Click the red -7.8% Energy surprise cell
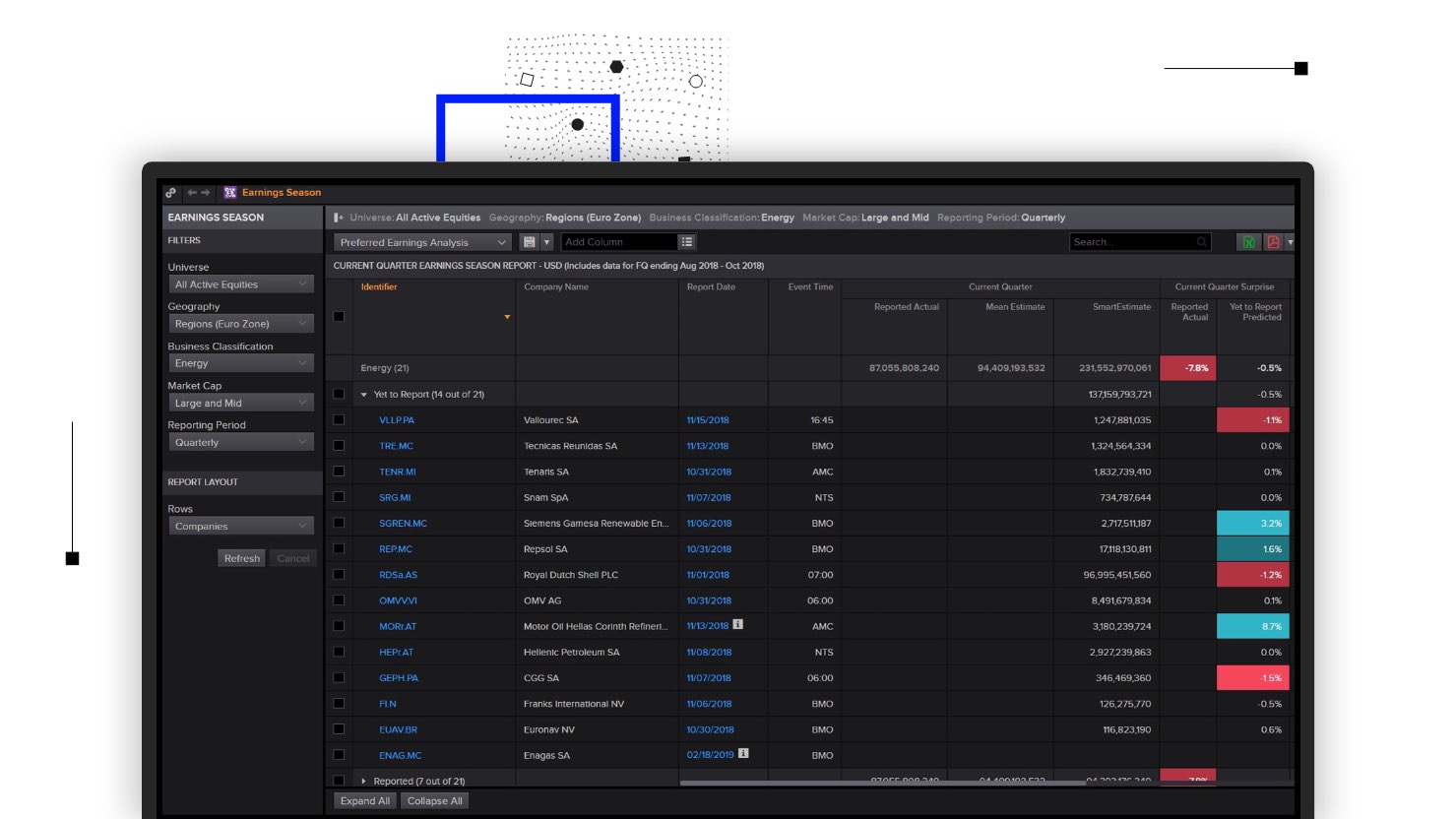The height and width of the screenshot is (819, 1456). click(x=1188, y=368)
